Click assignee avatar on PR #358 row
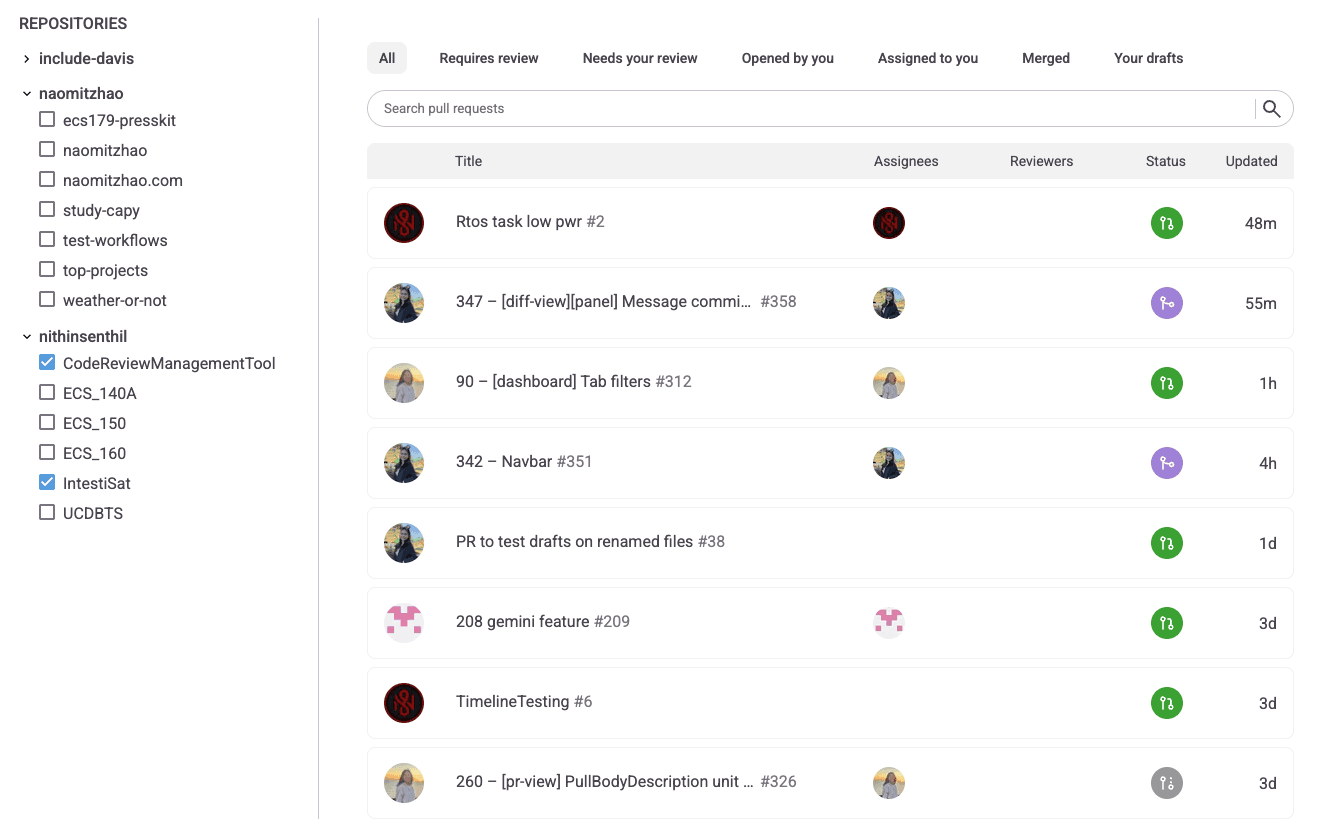The height and width of the screenshot is (819, 1342). click(889, 303)
